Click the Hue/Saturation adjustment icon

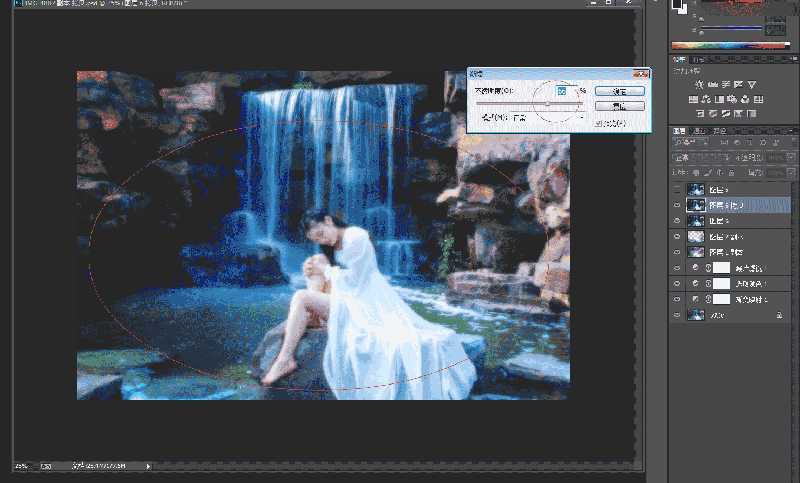click(x=693, y=100)
